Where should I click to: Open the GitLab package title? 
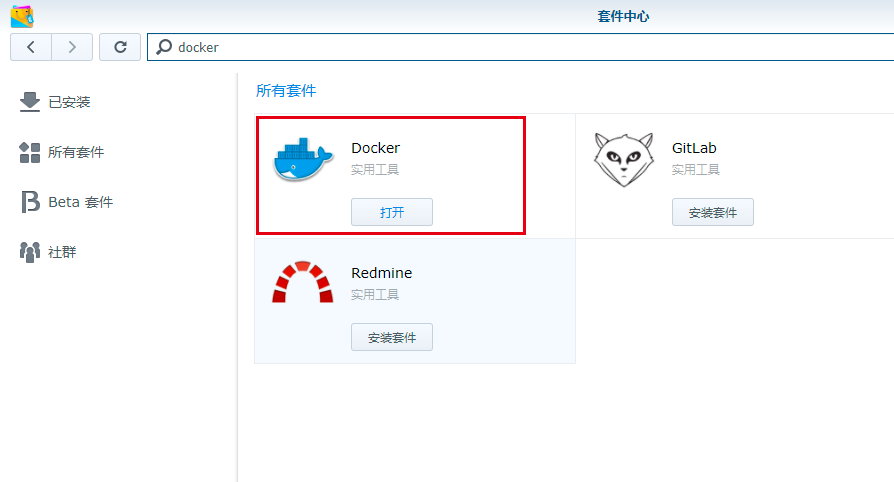(694, 148)
